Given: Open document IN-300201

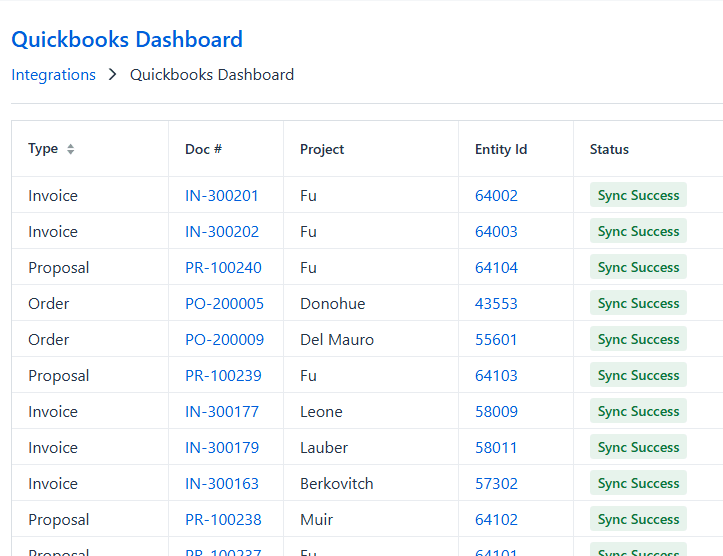Looking at the screenshot, I should click(221, 195).
